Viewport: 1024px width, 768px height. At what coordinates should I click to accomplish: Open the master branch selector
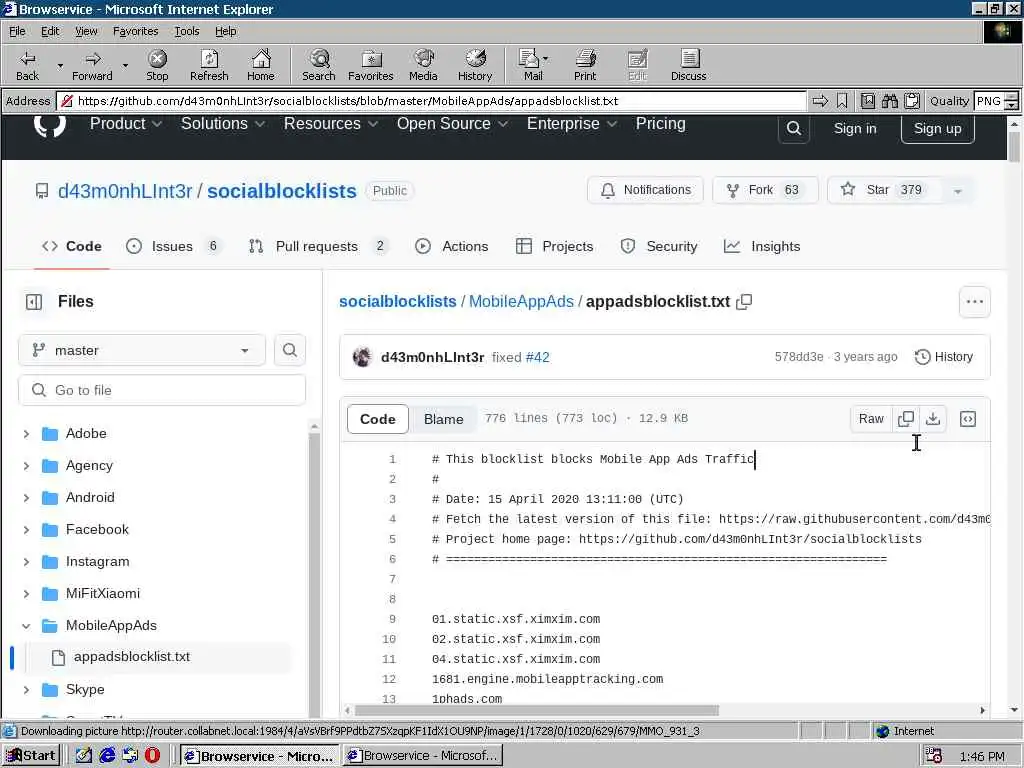tap(142, 351)
